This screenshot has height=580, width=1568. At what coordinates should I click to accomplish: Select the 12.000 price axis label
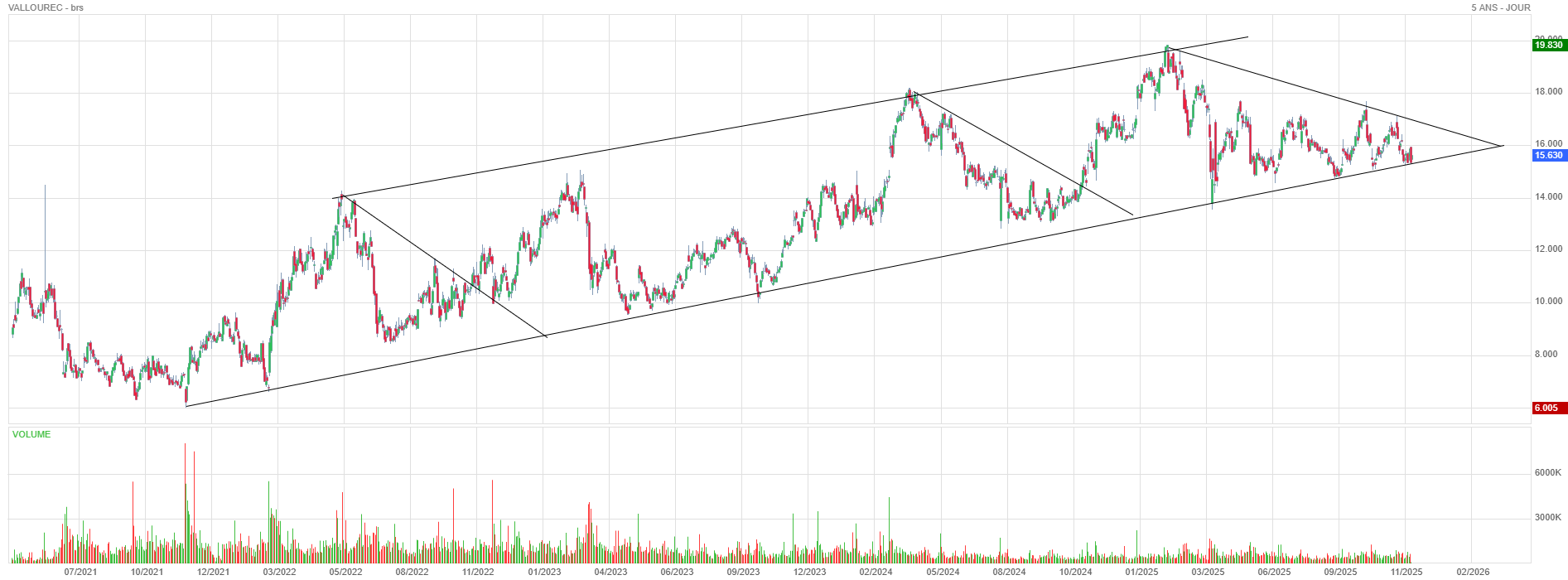(1548, 249)
